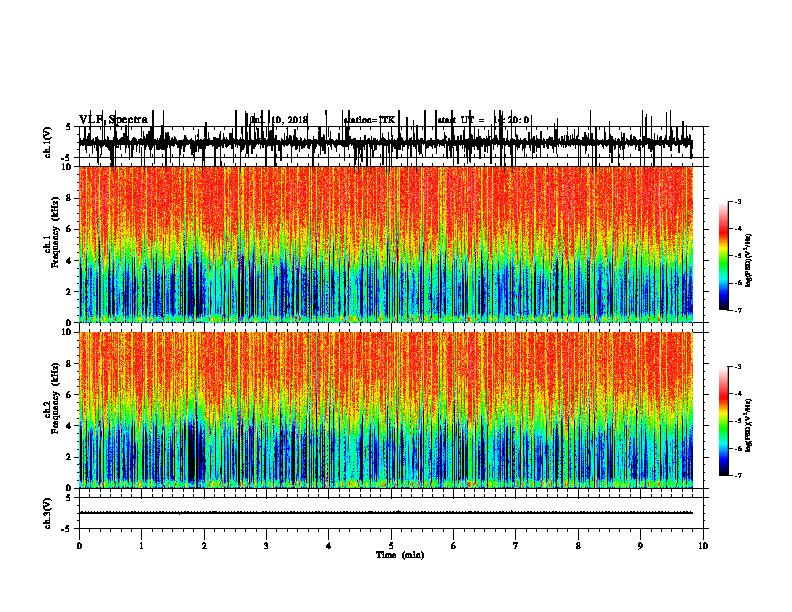Click the 4 tick on the time axis

[329, 546]
